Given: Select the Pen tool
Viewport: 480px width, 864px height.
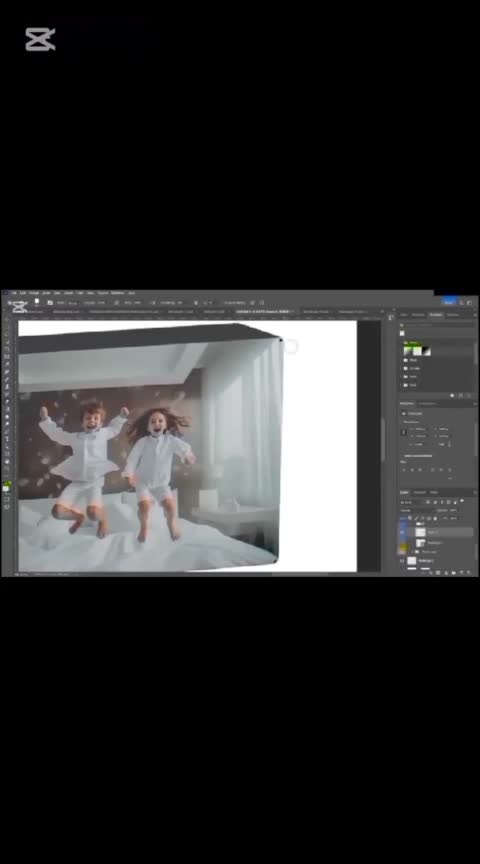Looking at the screenshot, I should tap(7, 431).
